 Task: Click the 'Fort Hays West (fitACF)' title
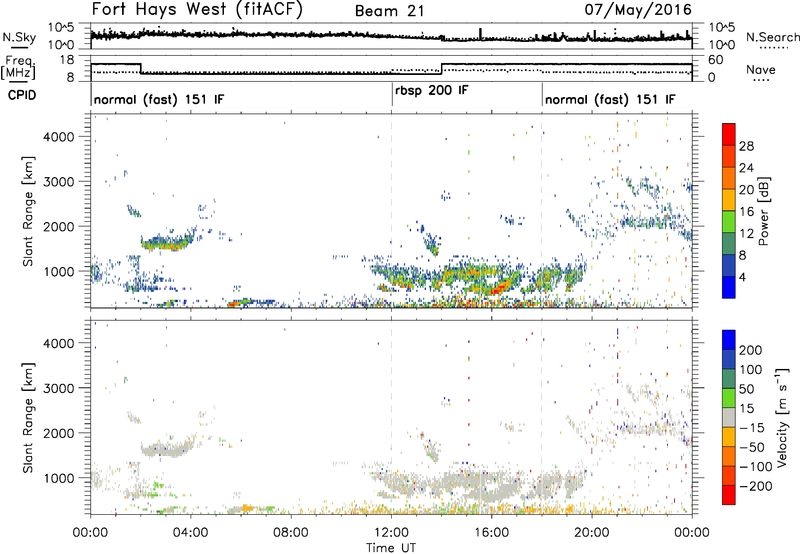tap(197, 9)
